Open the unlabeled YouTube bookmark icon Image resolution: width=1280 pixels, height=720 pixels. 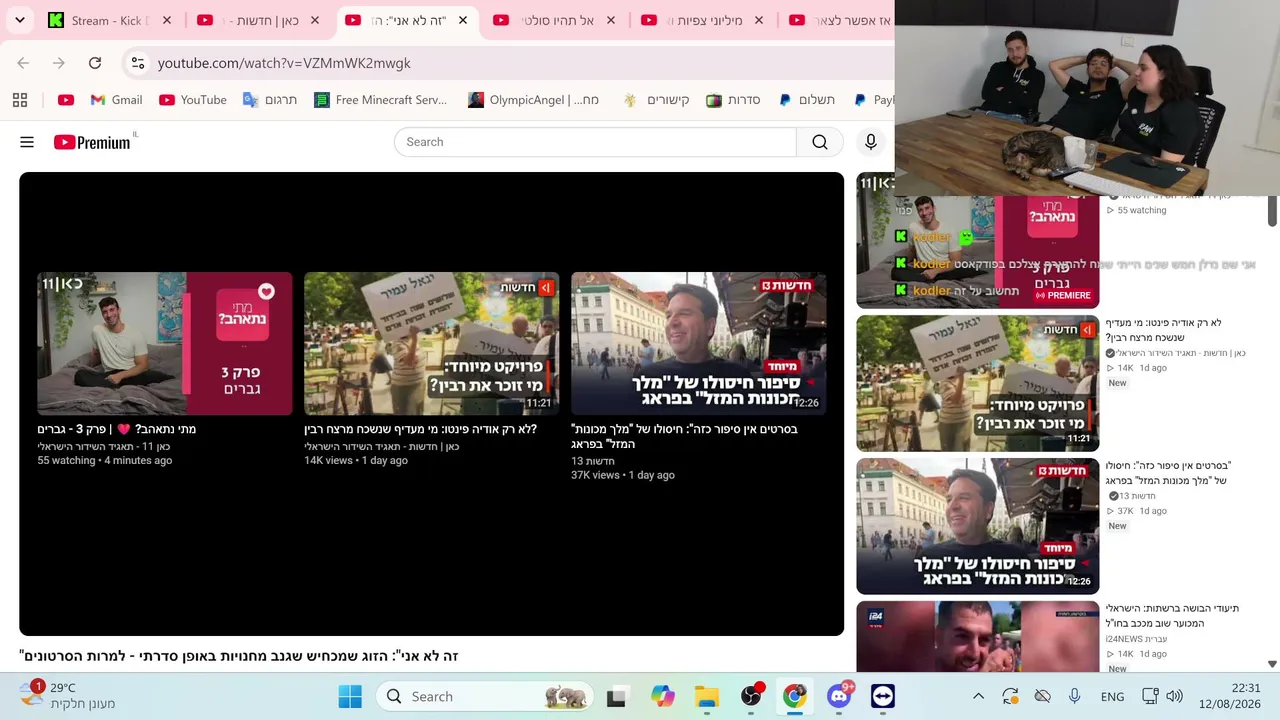pyautogui.click(x=66, y=100)
